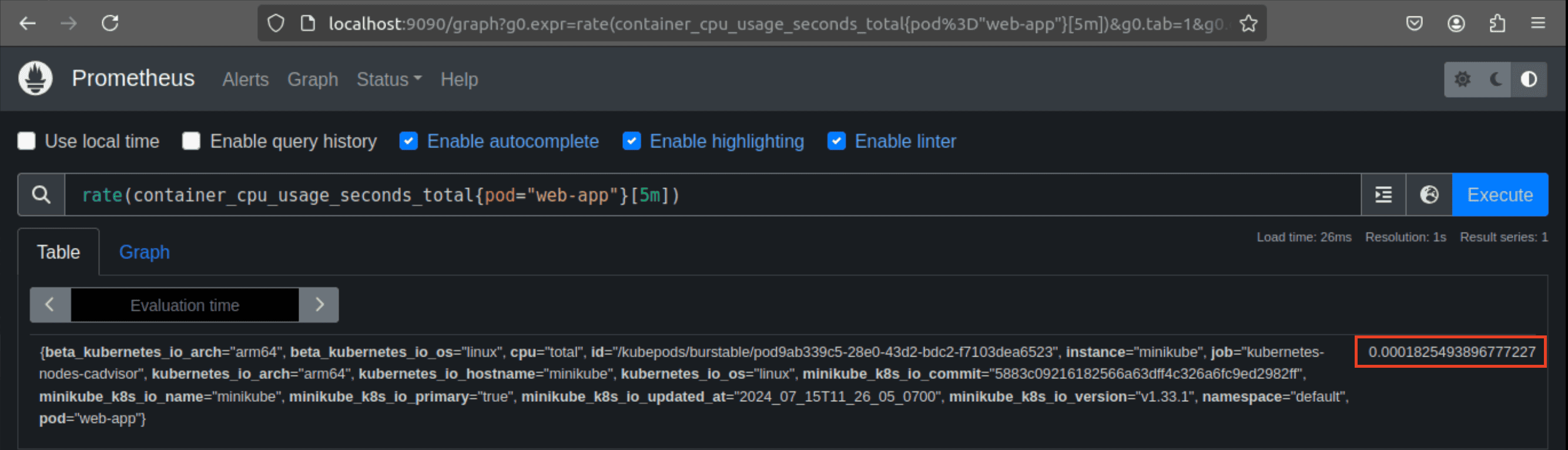Enable query history checkbox
This screenshot has width=1568, height=450.
tap(191, 141)
